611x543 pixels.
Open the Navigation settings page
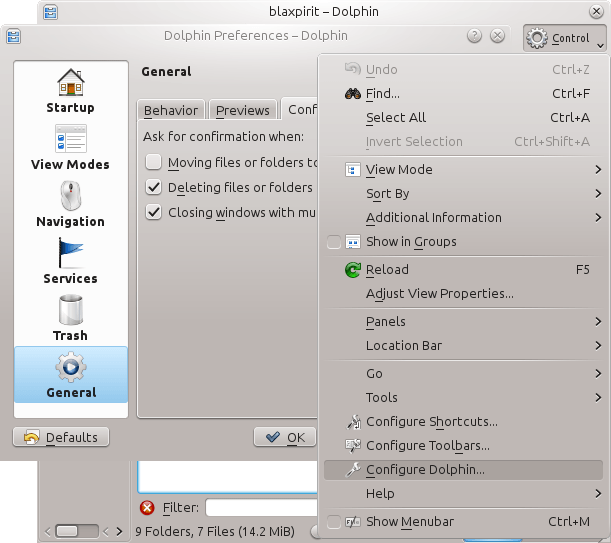(71, 205)
